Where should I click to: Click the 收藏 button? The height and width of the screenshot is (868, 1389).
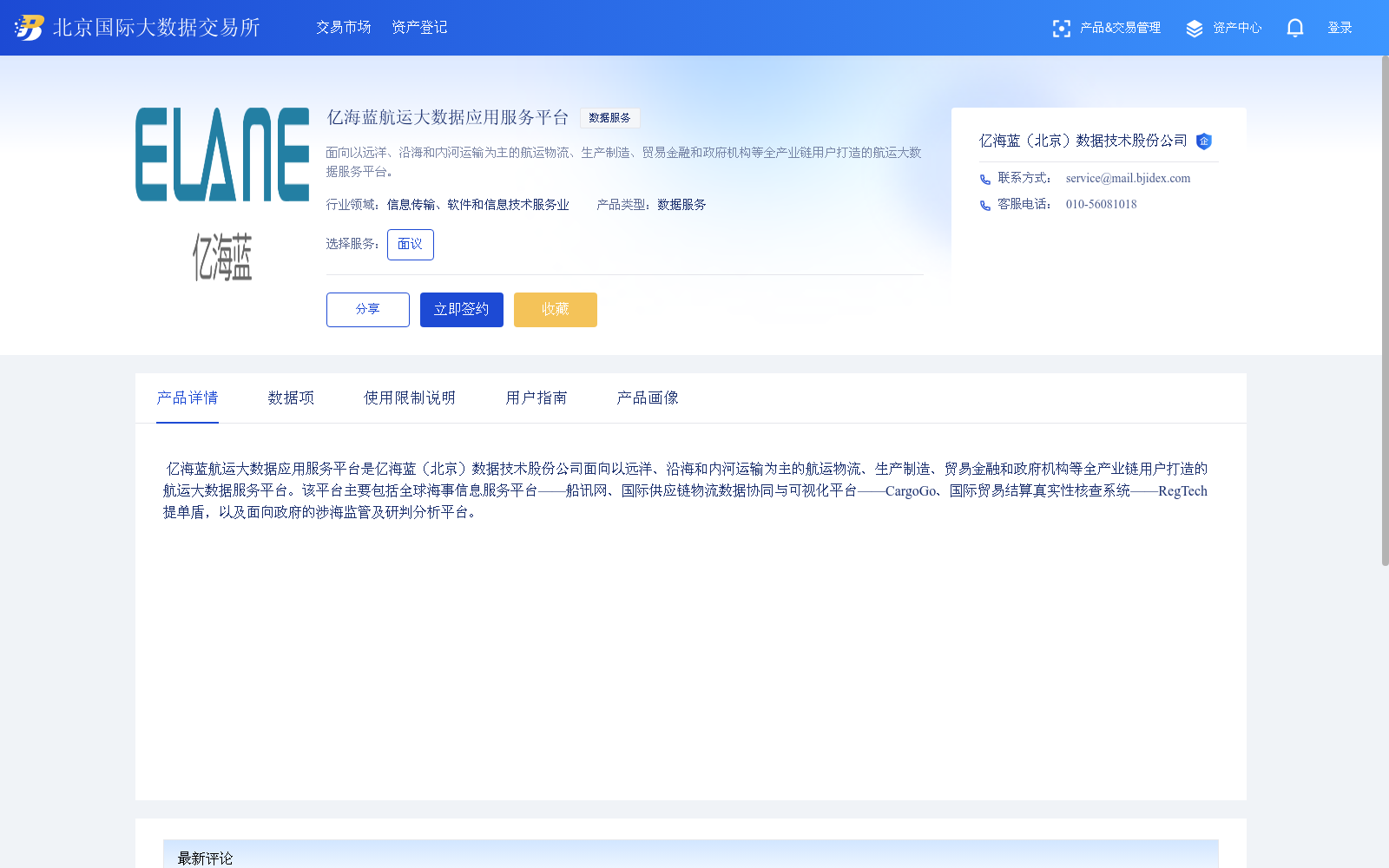(556, 310)
